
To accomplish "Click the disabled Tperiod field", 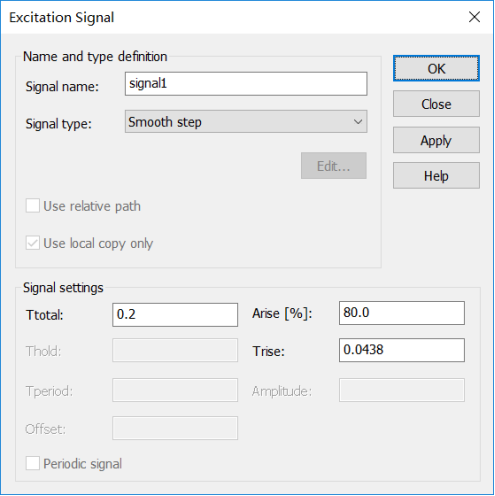I will point(175,390).
